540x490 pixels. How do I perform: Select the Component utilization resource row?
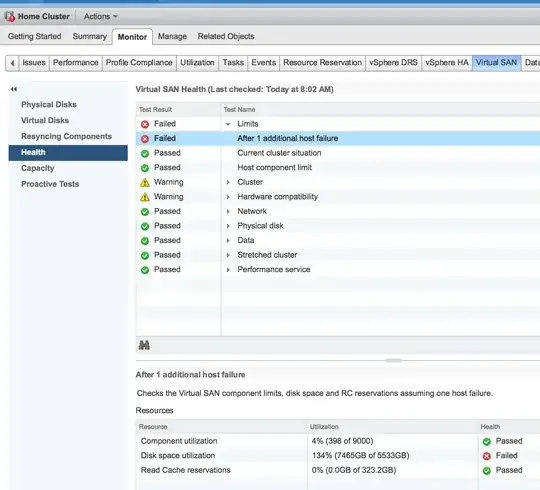coord(338,441)
